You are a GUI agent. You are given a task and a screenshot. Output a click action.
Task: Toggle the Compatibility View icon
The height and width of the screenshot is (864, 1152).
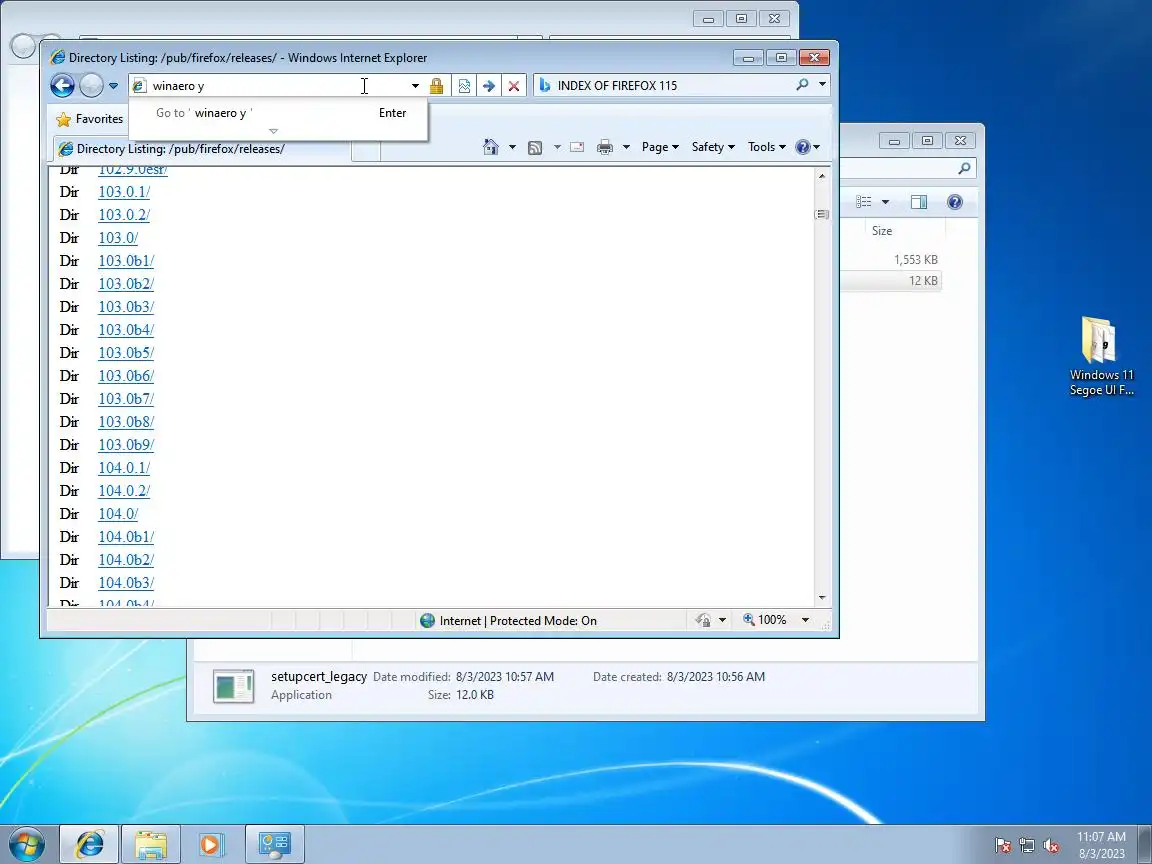click(x=464, y=86)
